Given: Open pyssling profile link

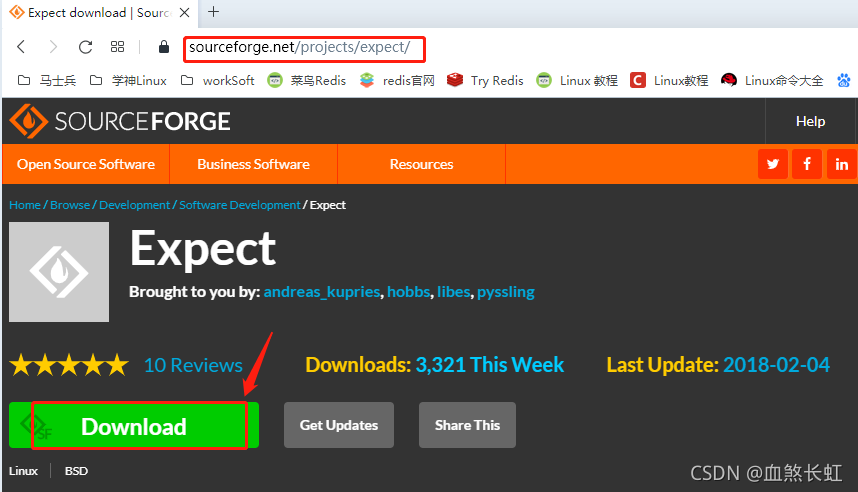Looking at the screenshot, I should click(506, 292).
